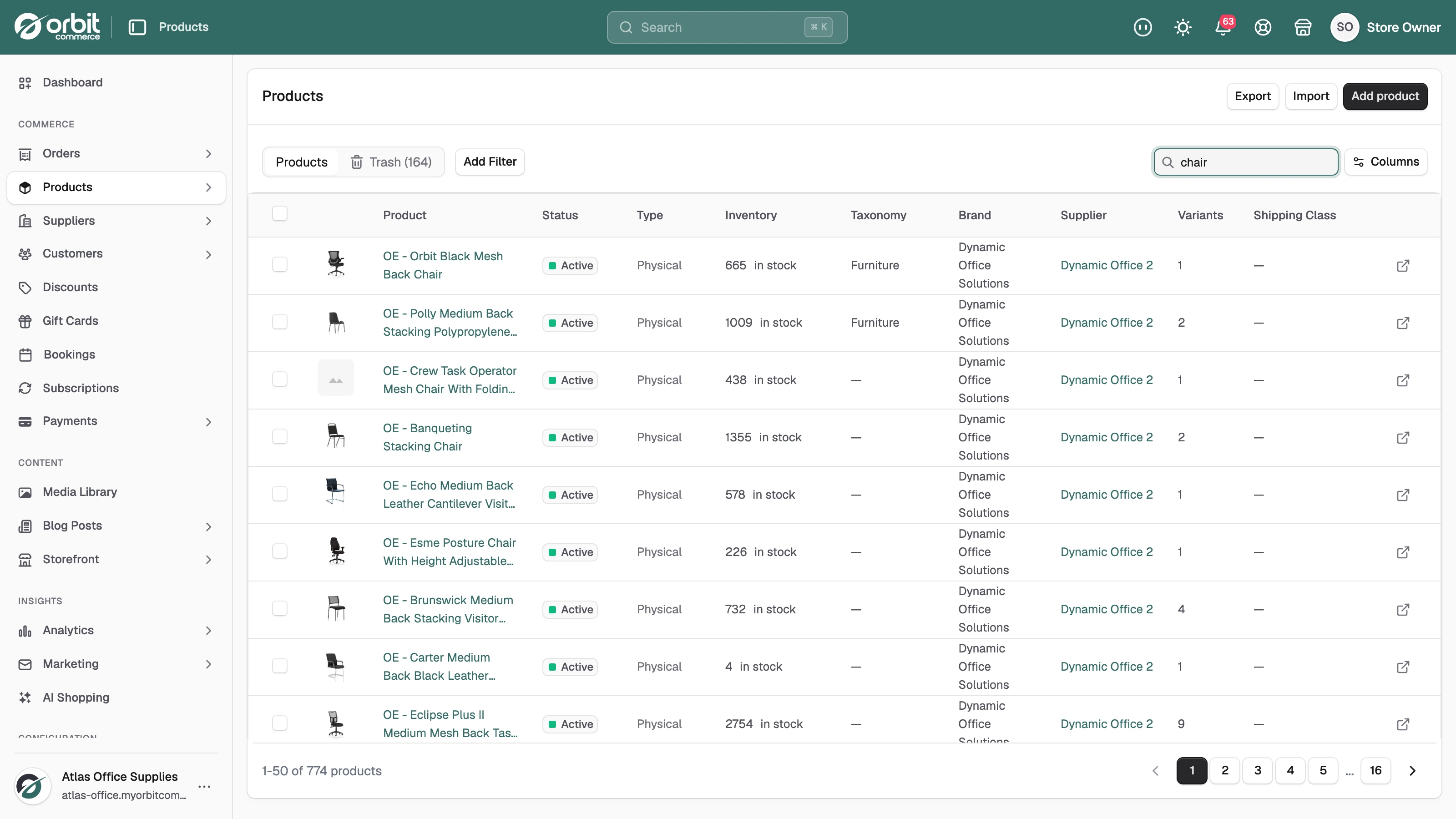Expand the Payments submenu chevron
The height and width of the screenshot is (819, 1456).
click(x=208, y=422)
